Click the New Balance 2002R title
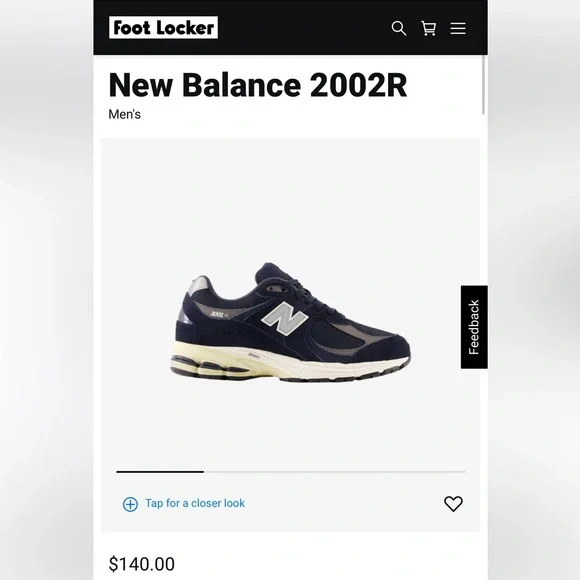Screen dimensions: 580x580 [258, 85]
